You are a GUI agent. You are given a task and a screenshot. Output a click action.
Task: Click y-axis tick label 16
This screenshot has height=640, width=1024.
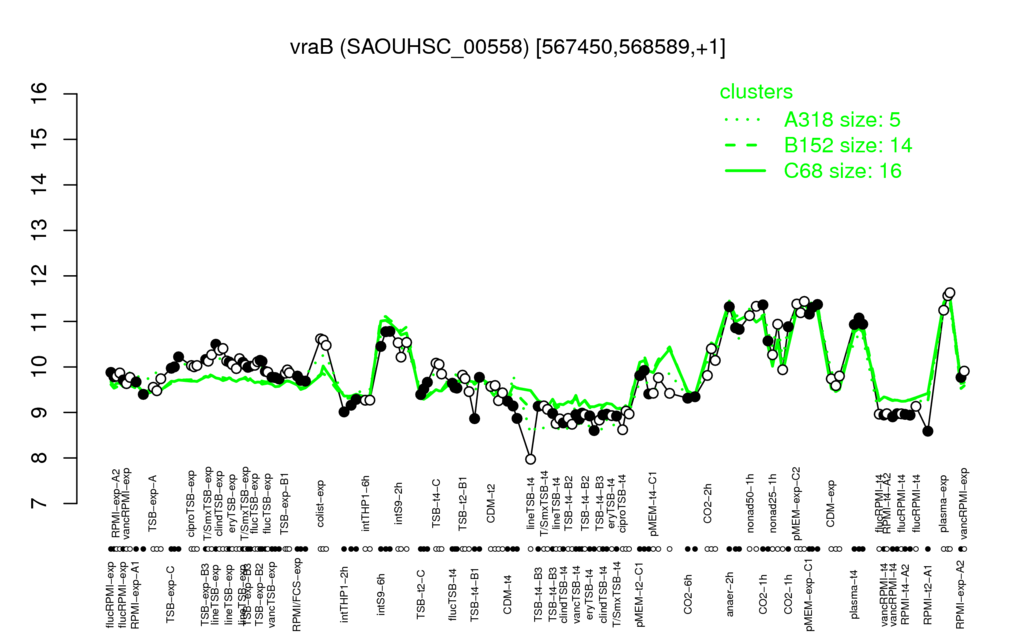click(x=40, y=94)
